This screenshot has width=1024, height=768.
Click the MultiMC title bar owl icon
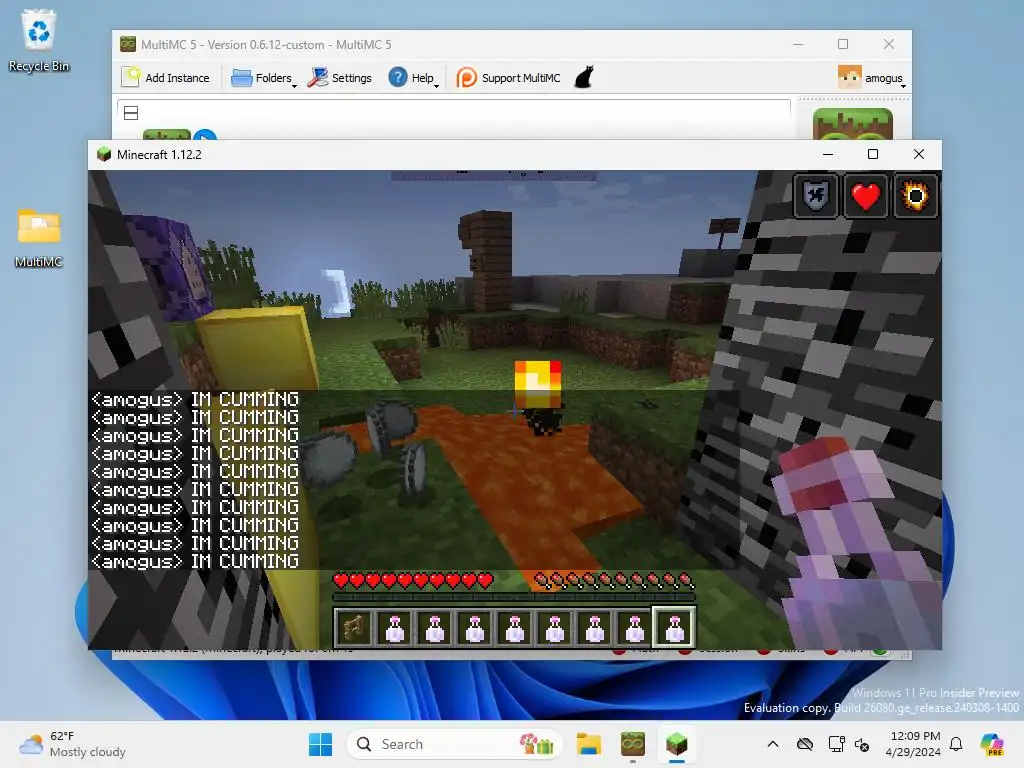(x=127, y=44)
